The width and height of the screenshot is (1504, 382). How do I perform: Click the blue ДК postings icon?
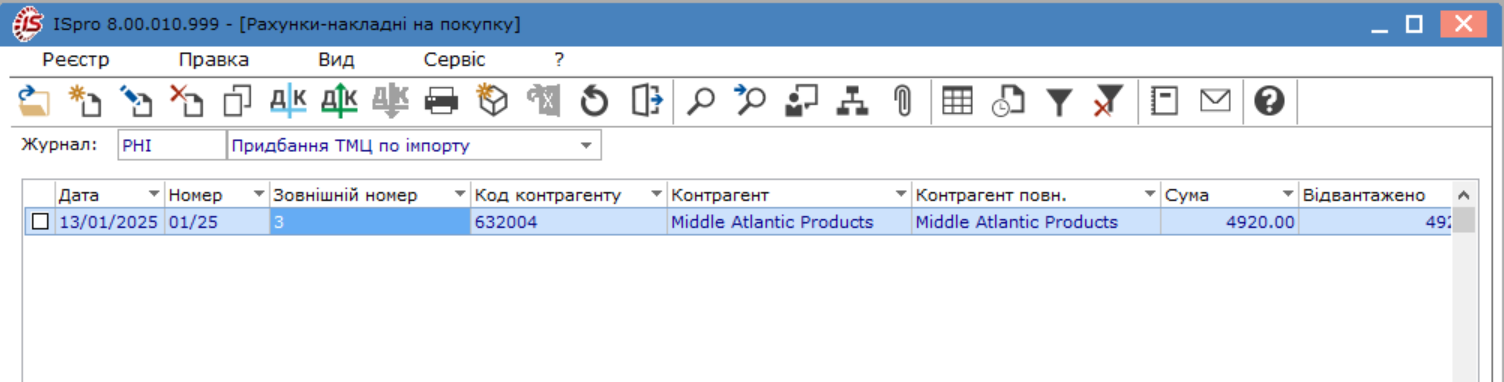(288, 101)
